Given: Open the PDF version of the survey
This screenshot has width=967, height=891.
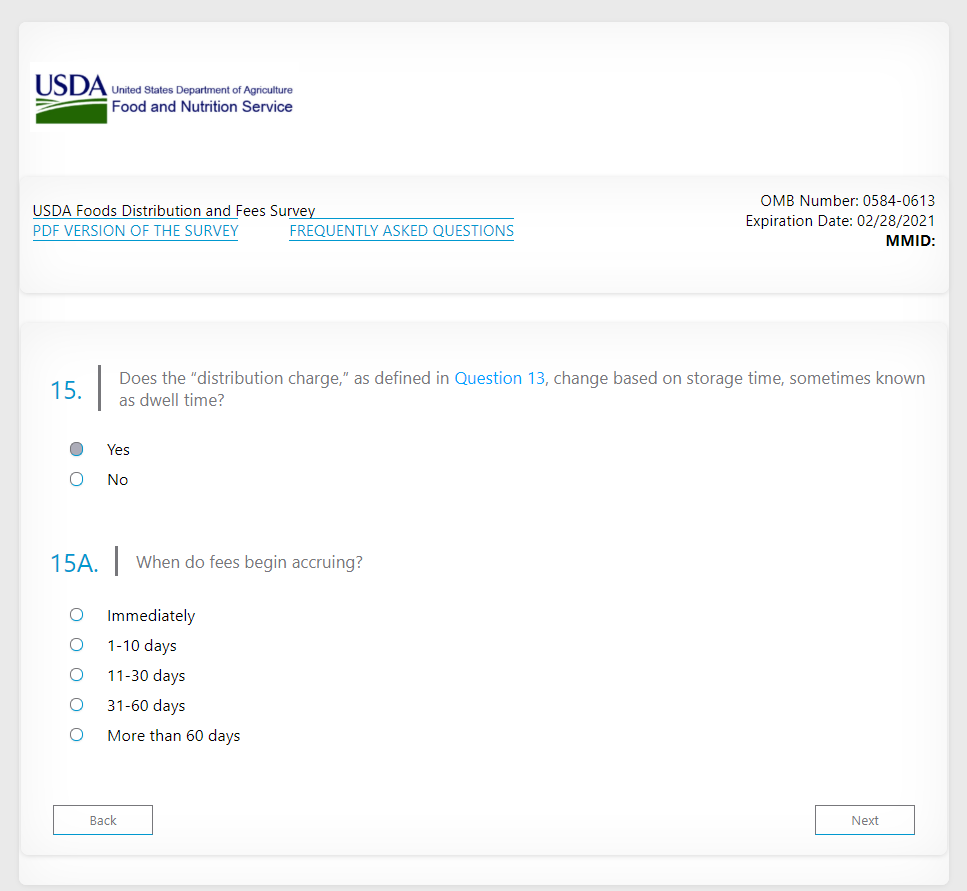Looking at the screenshot, I should click(x=136, y=231).
